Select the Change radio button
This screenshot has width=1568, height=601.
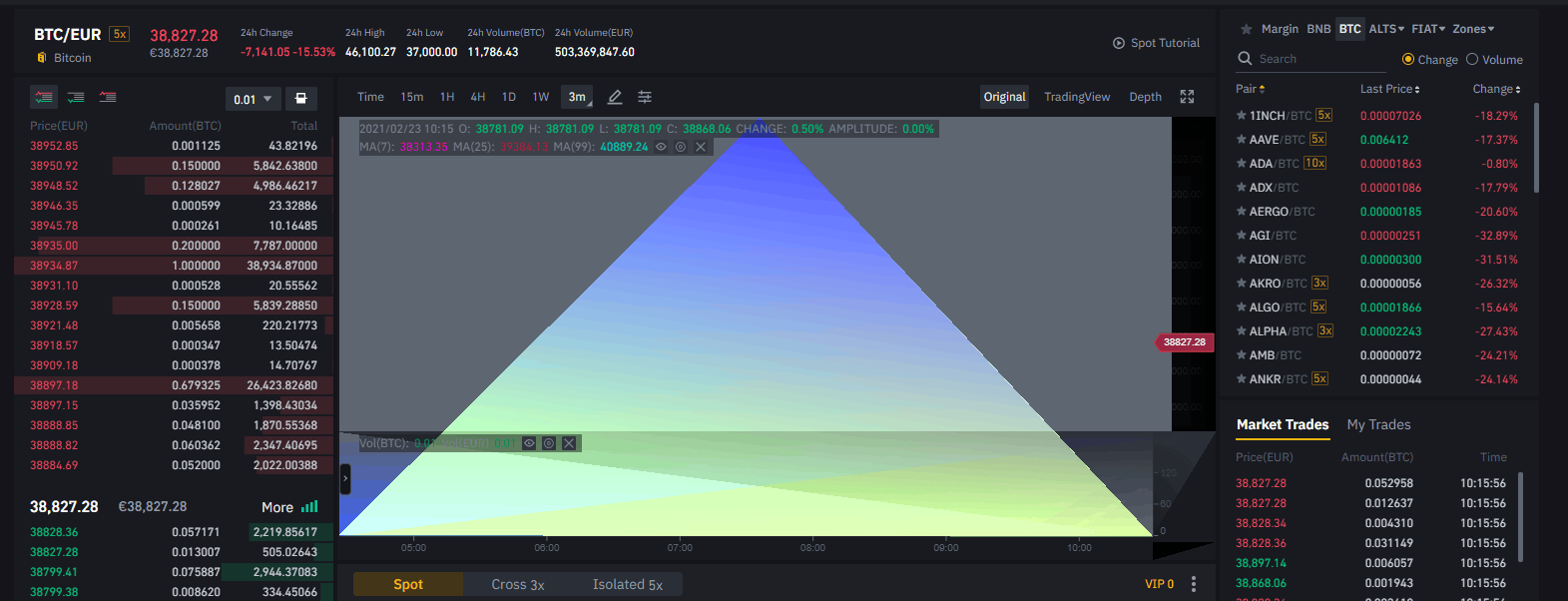[x=1408, y=60]
